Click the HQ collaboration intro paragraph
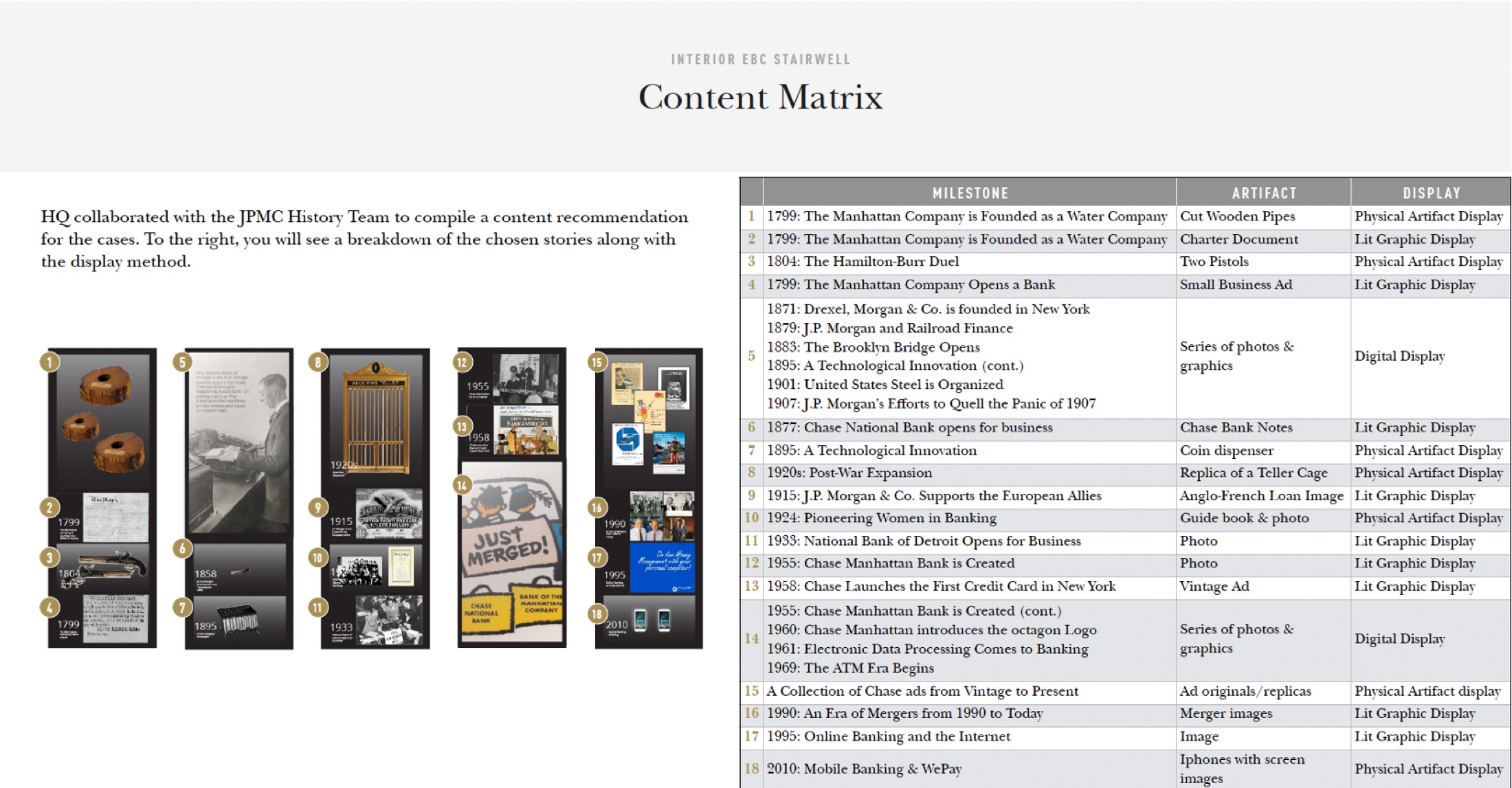 coord(364,239)
